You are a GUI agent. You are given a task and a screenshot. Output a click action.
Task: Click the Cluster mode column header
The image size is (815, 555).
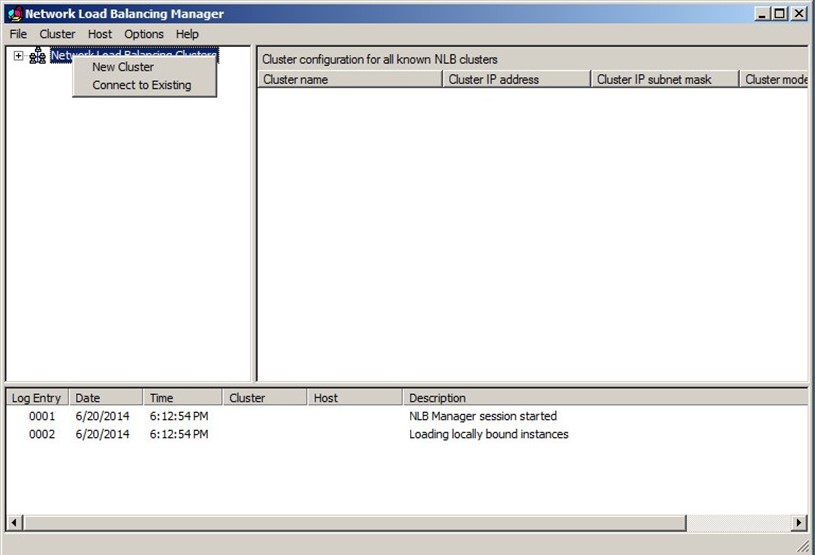(x=774, y=80)
